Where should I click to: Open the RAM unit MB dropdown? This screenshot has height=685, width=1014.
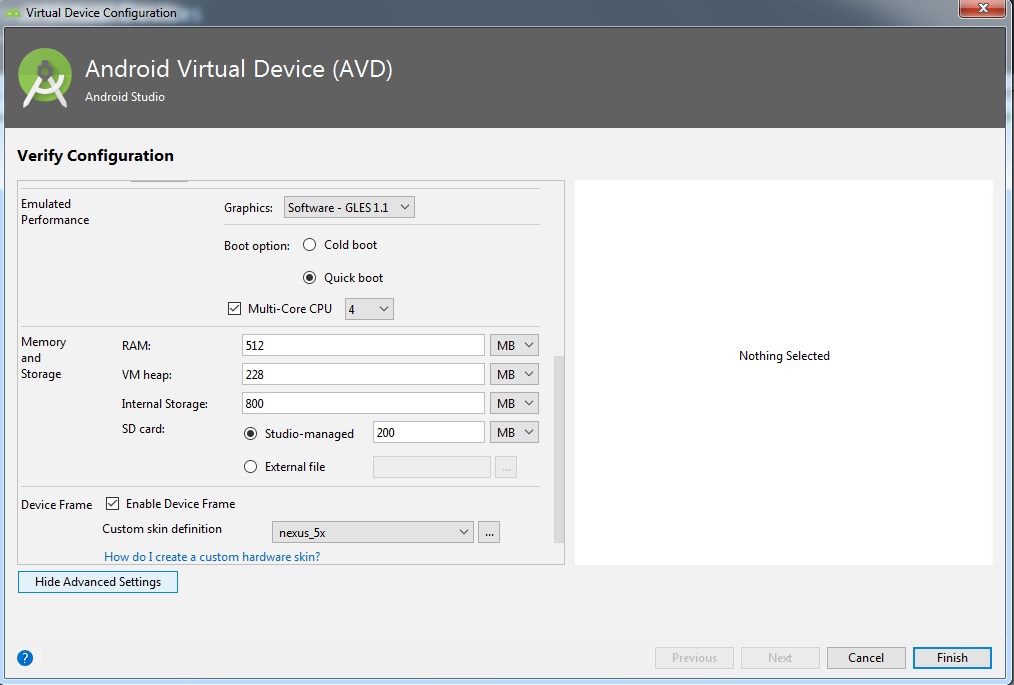click(514, 345)
